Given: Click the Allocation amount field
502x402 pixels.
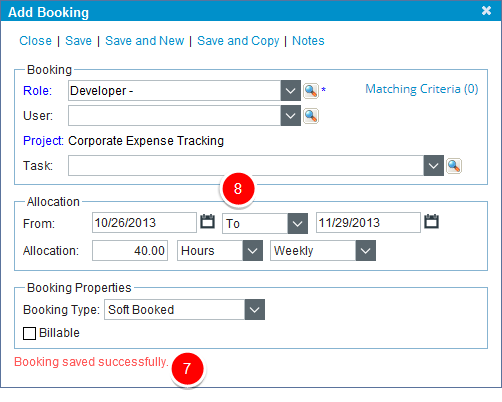Looking at the screenshot, I should [130, 250].
